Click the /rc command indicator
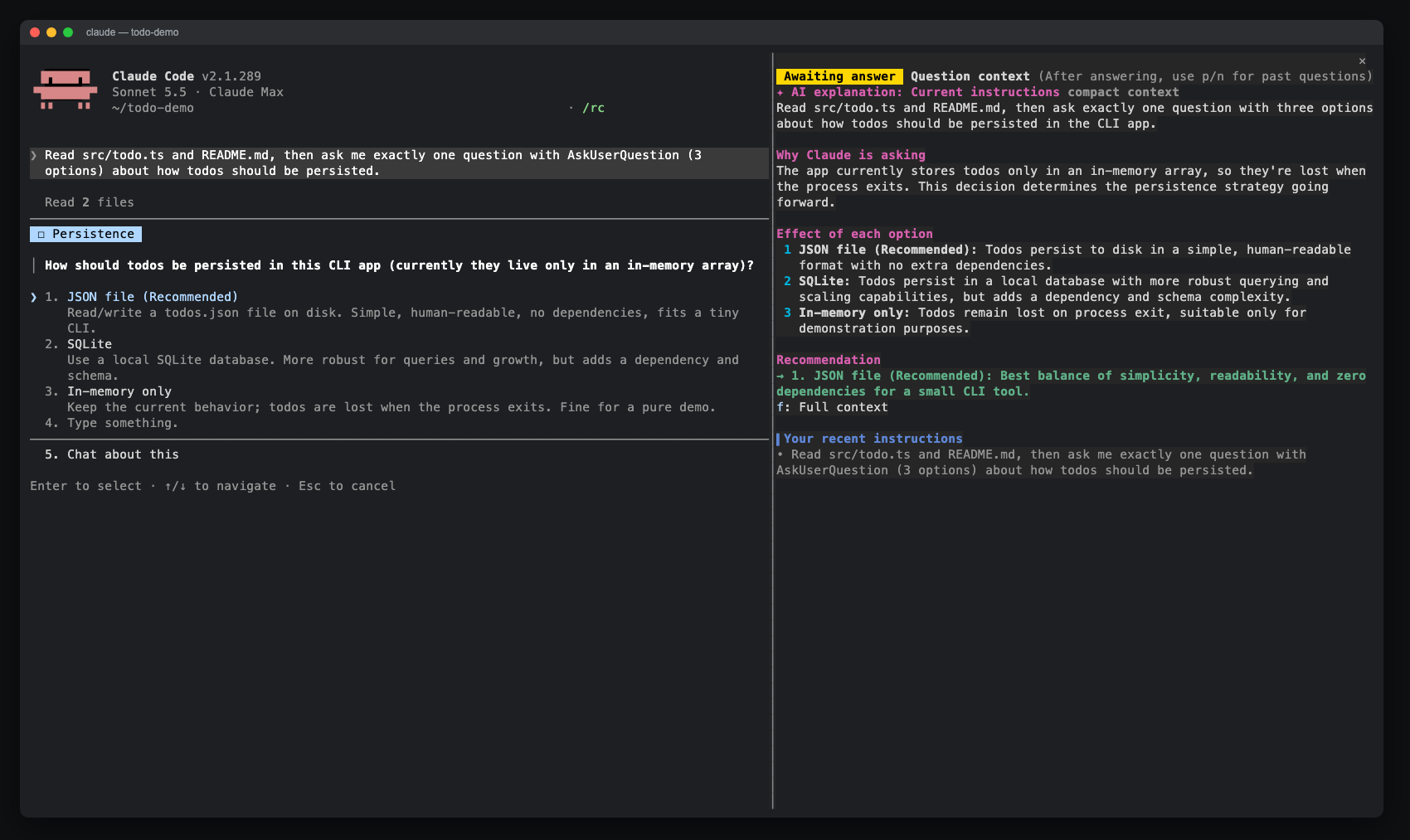This screenshot has width=1410, height=840. 593,108
